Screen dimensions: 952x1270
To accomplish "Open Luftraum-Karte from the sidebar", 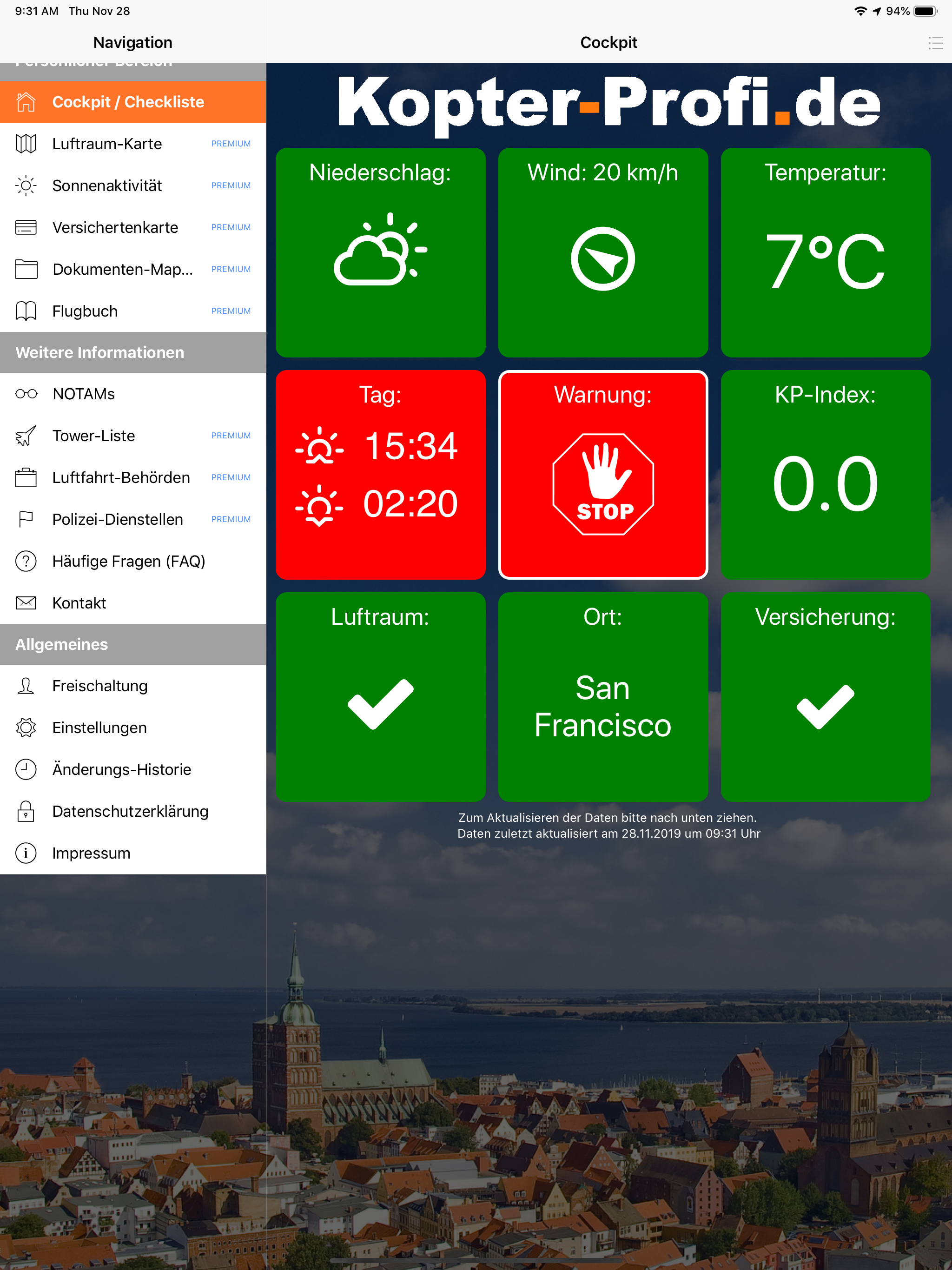I will 133,144.
